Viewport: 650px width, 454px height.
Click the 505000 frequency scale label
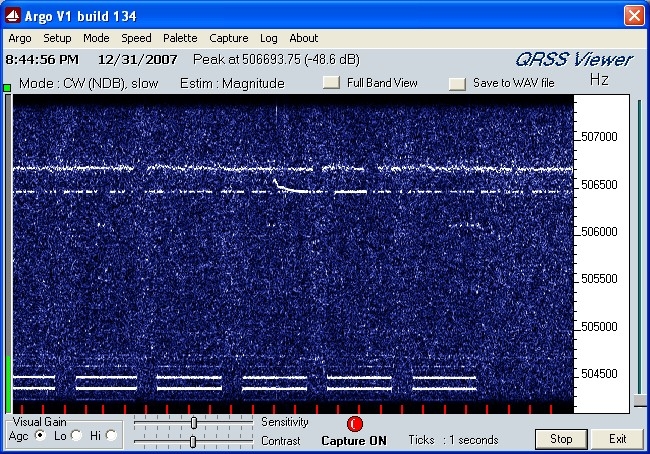pos(599,327)
